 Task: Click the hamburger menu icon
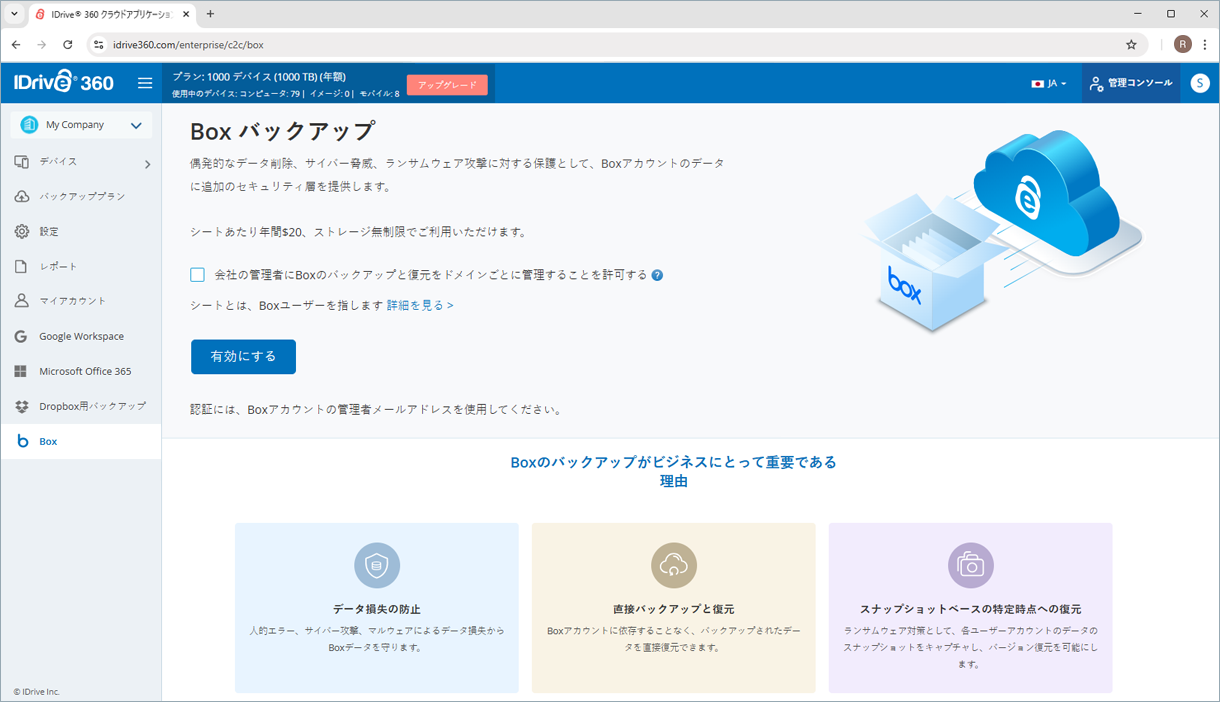pos(145,83)
